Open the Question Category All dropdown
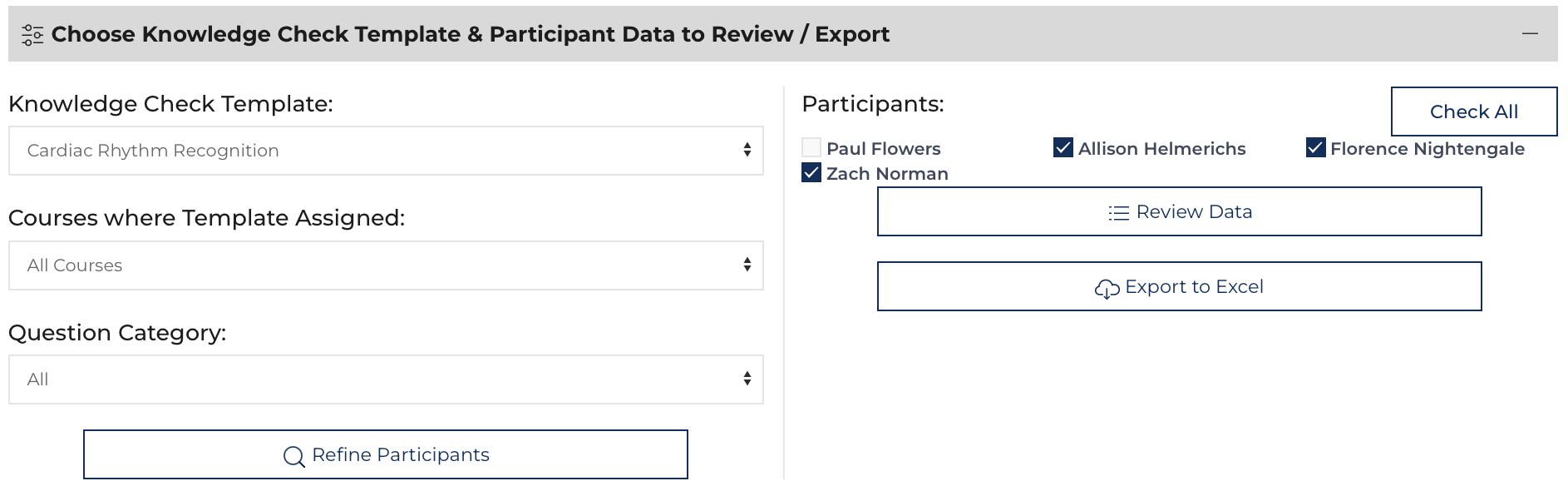This screenshot has width=1568, height=491. [386, 379]
